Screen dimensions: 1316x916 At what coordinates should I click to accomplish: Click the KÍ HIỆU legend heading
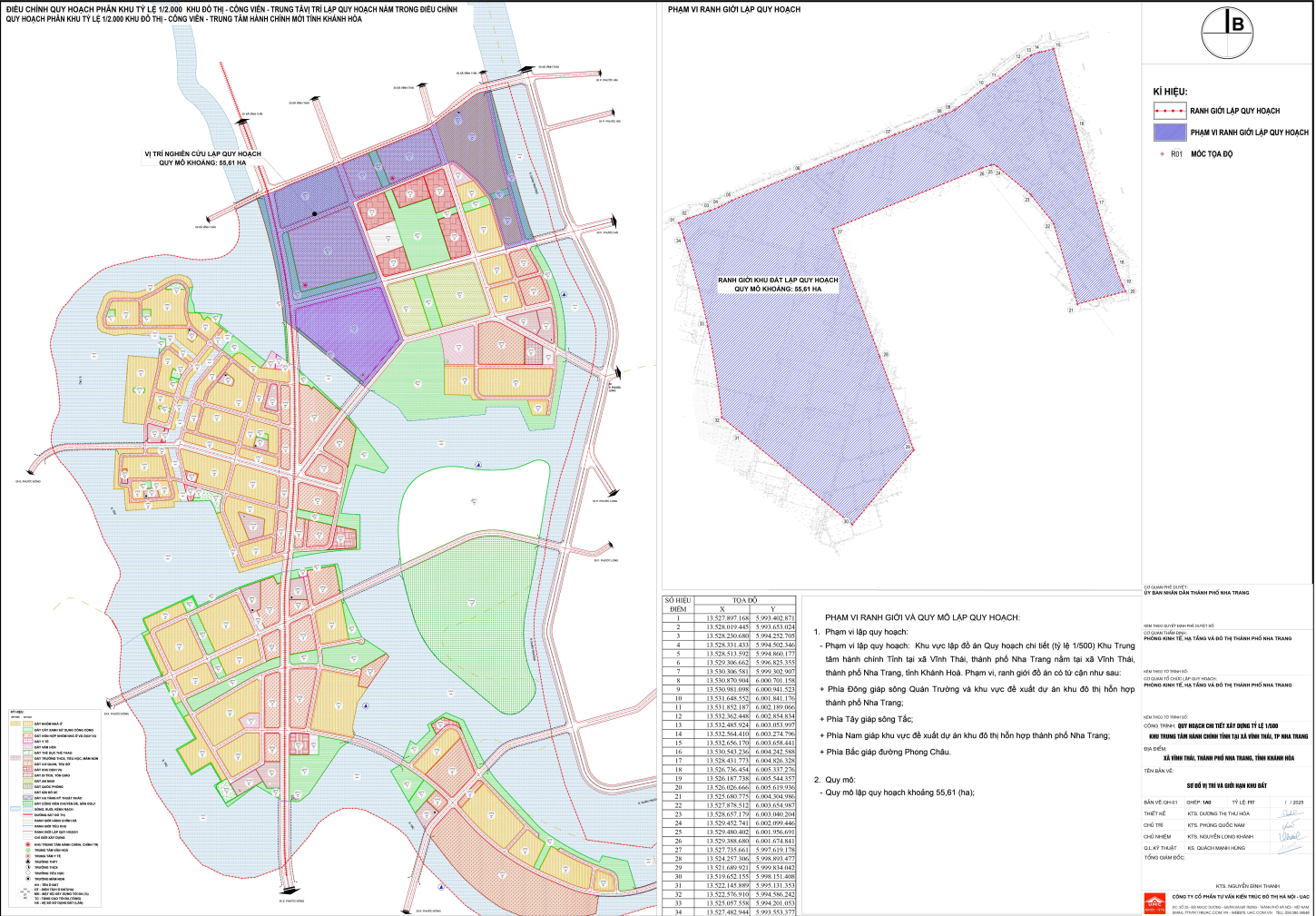1170,92
